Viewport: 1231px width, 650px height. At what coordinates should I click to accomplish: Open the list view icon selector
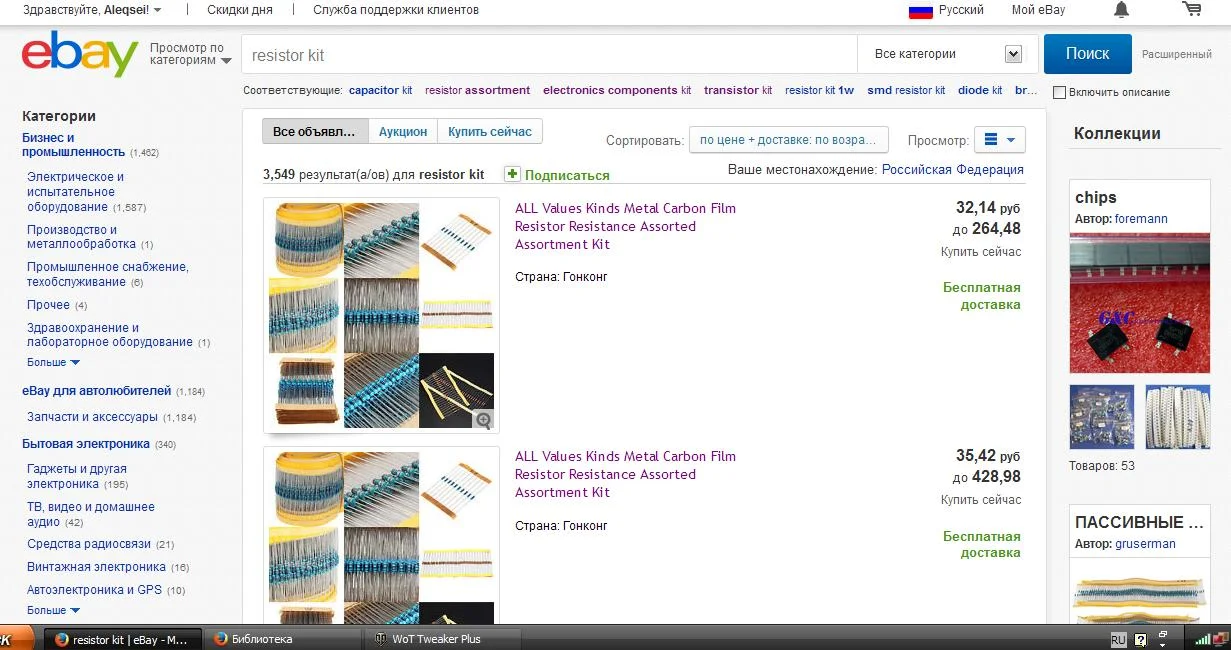tap(1000, 140)
